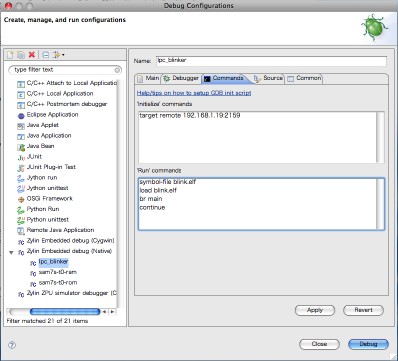Select Java Applet configuration type

point(43,125)
